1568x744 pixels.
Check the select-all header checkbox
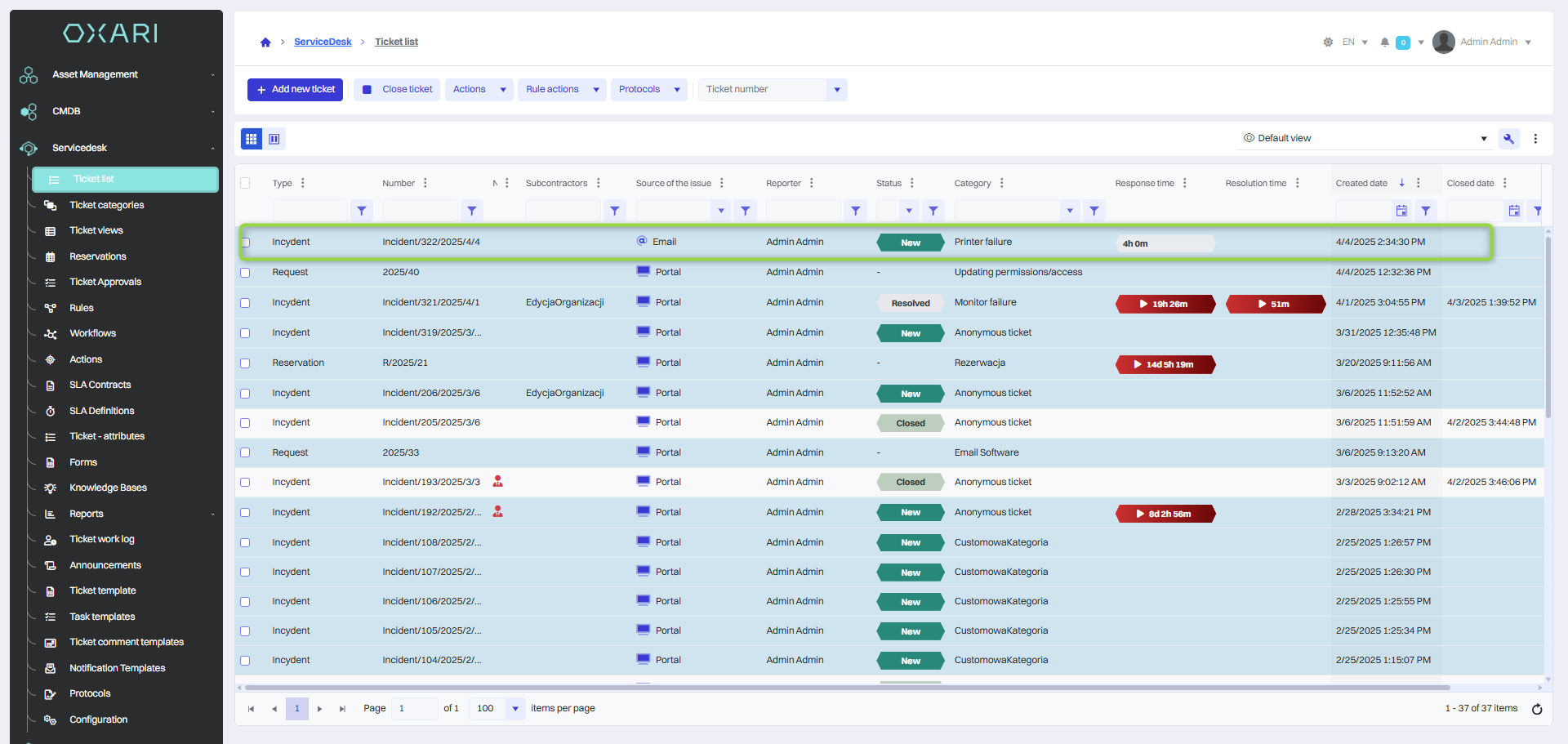pos(245,183)
